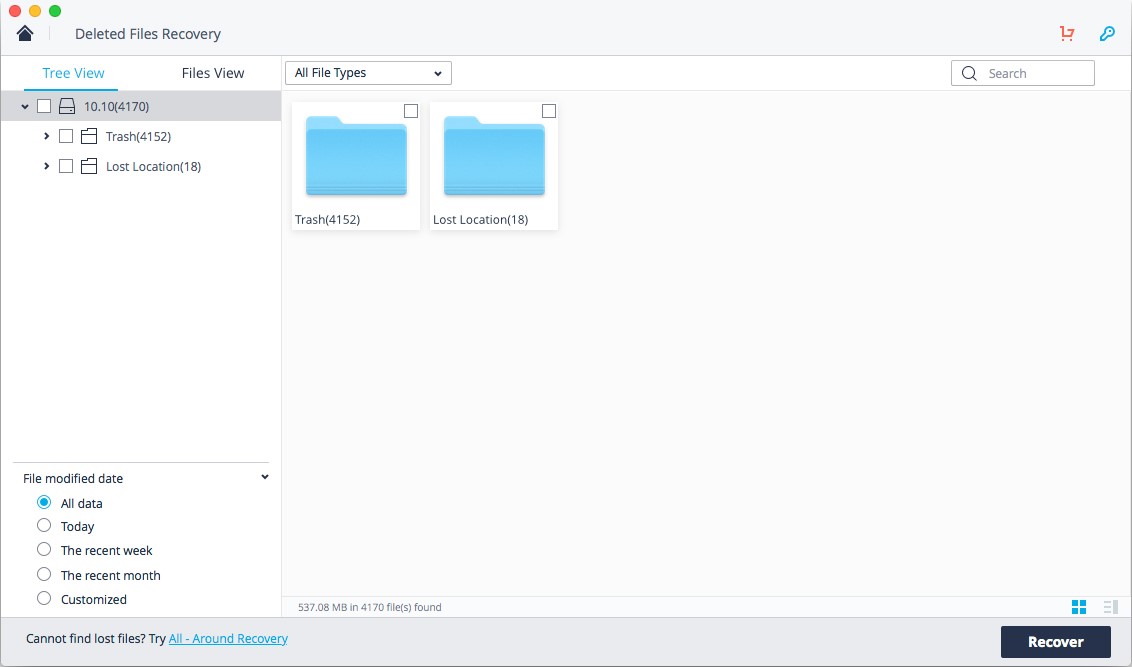Select the Tree View tab
The width and height of the screenshot is (1132, 667).
pyautogui.click(x=73, y=73)
